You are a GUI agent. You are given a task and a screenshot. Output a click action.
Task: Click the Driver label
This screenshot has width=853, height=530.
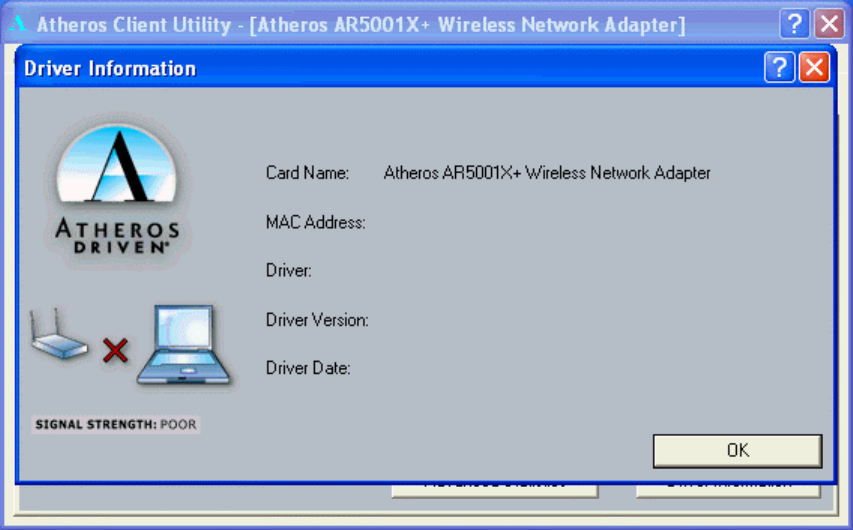pyautogui.click(x=289, y=270)
